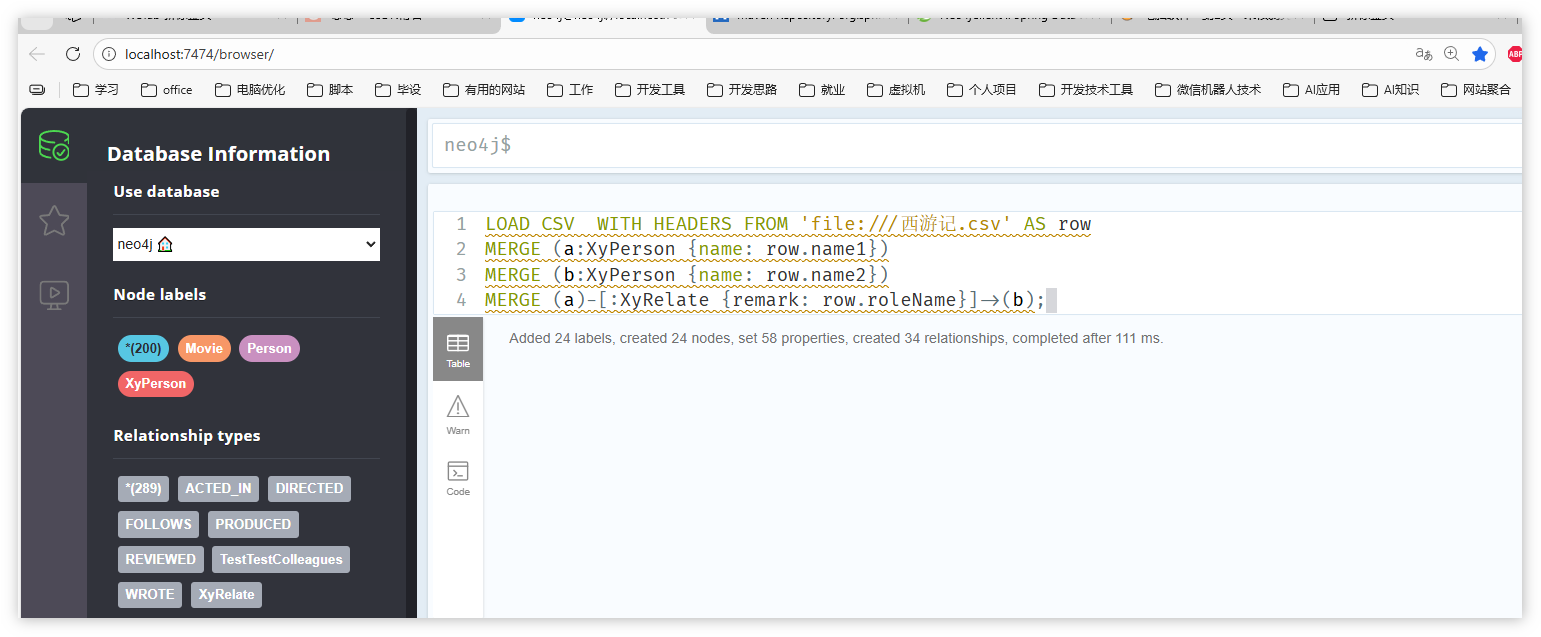
Task: Click the zoom magnifier icon
Action: [x=1452, y=54]
